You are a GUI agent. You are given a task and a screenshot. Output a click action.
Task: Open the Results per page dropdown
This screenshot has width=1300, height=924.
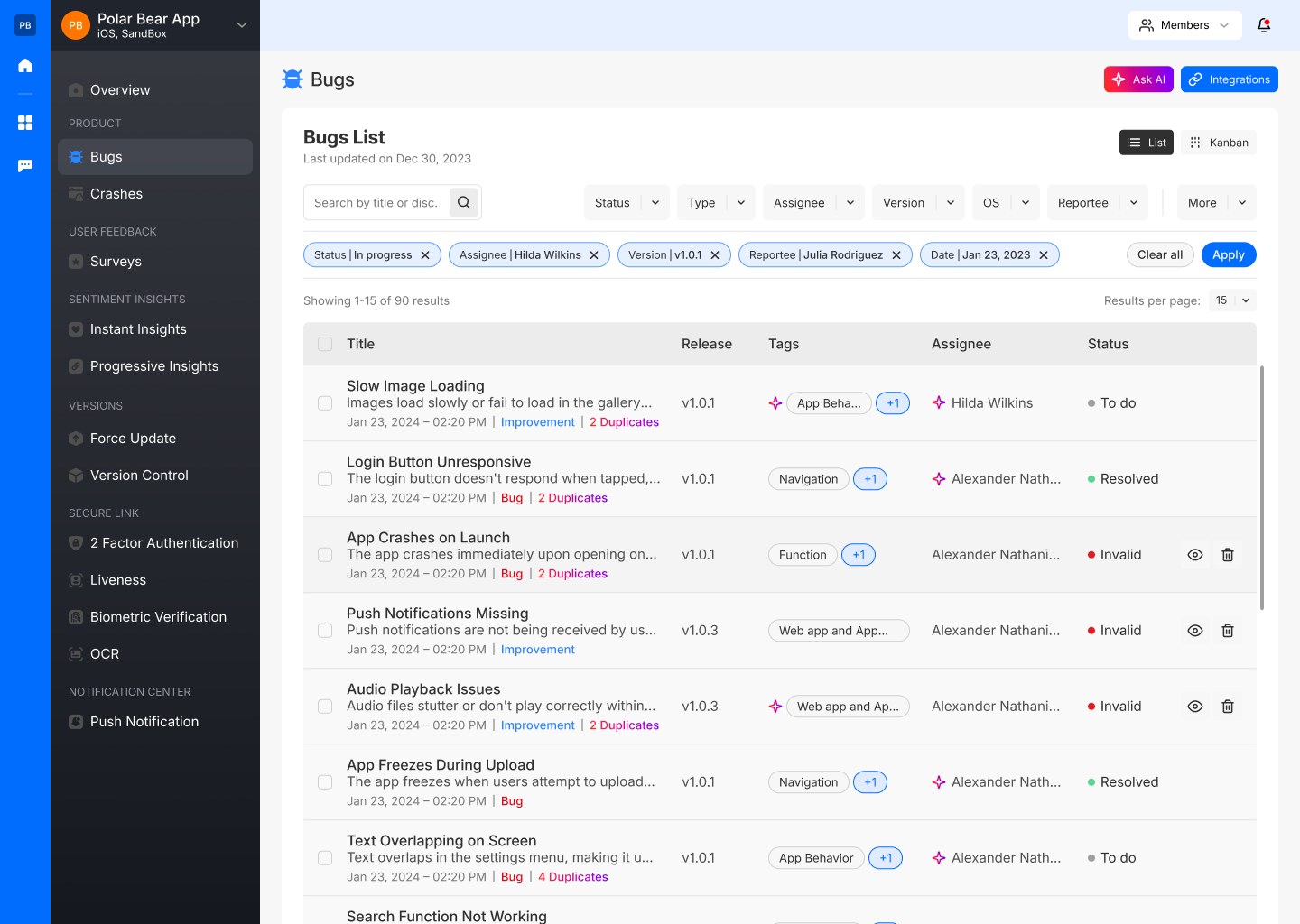coord(1232,300)
